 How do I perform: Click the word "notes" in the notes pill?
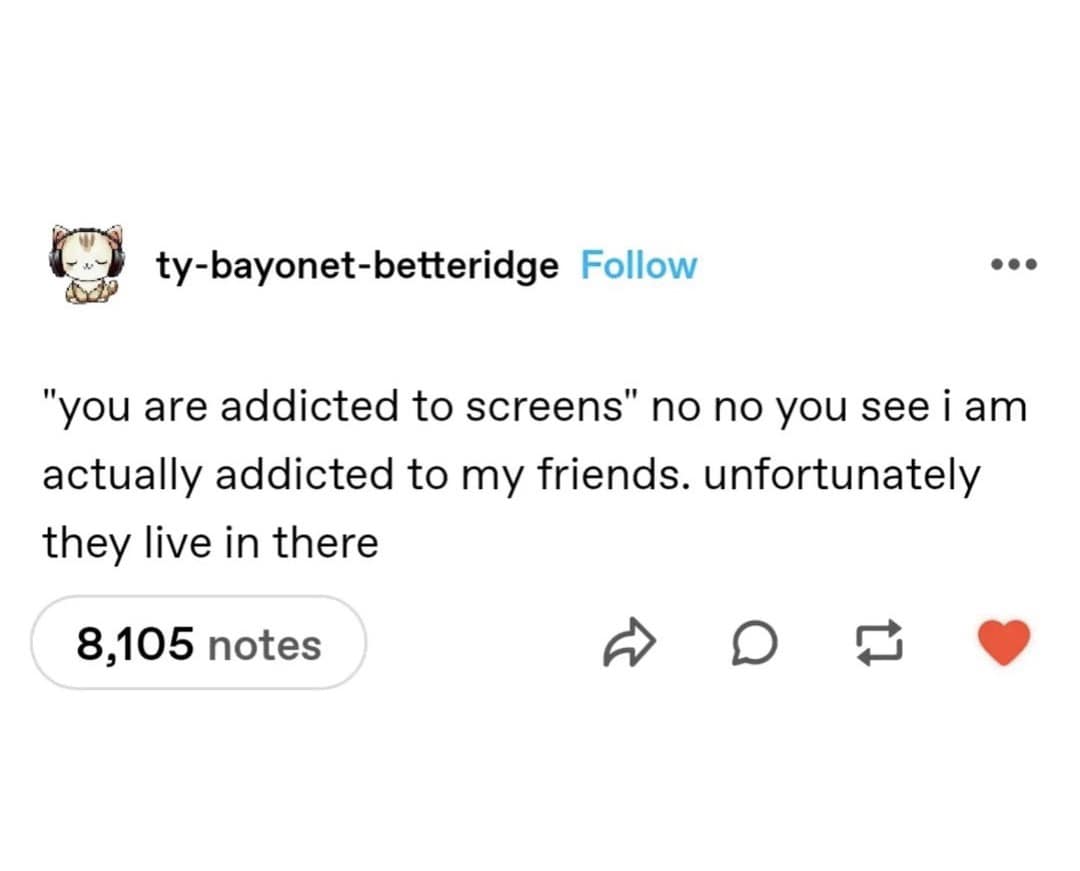tap(264, 644)
